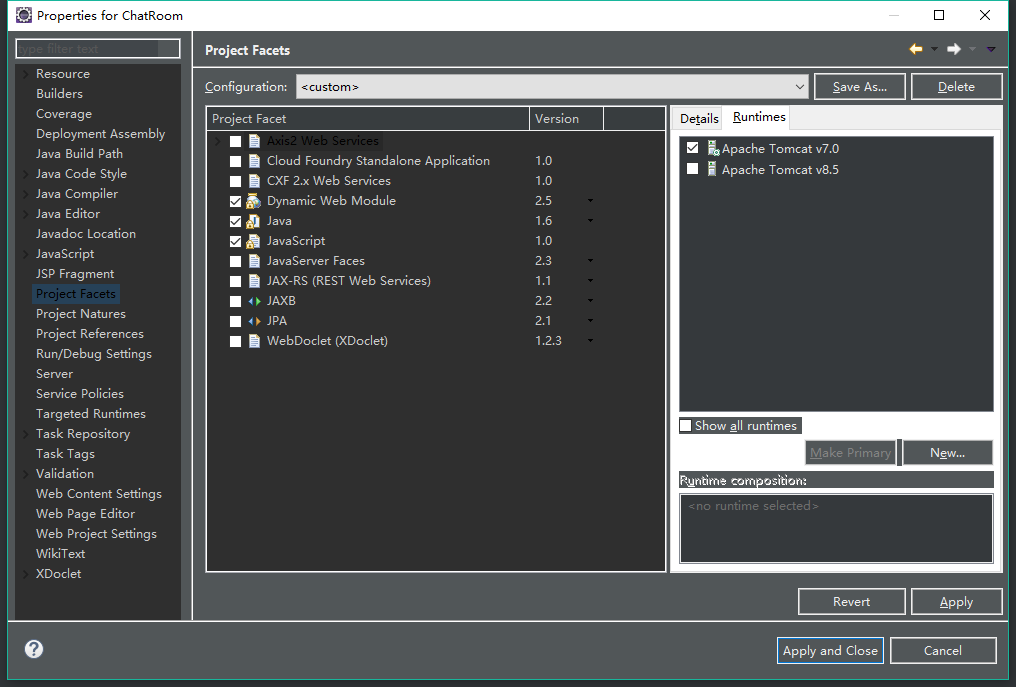Check Cloud Foundry Standalone Application facet
Viewport: 1016px width, 687px height.
tap(235, 161)
